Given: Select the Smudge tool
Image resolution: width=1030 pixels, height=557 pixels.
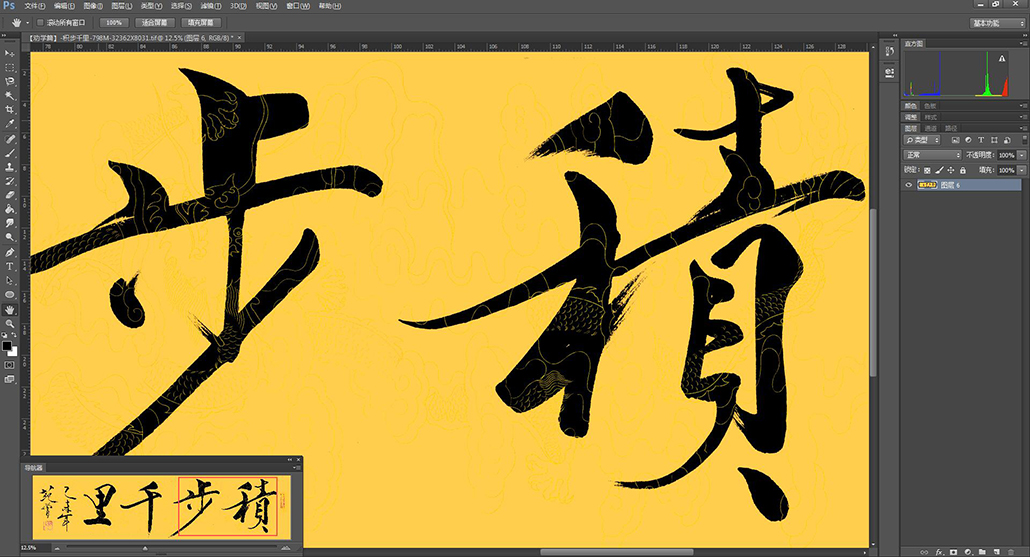Looking at the screenshot, I should (x=9, y=224).
